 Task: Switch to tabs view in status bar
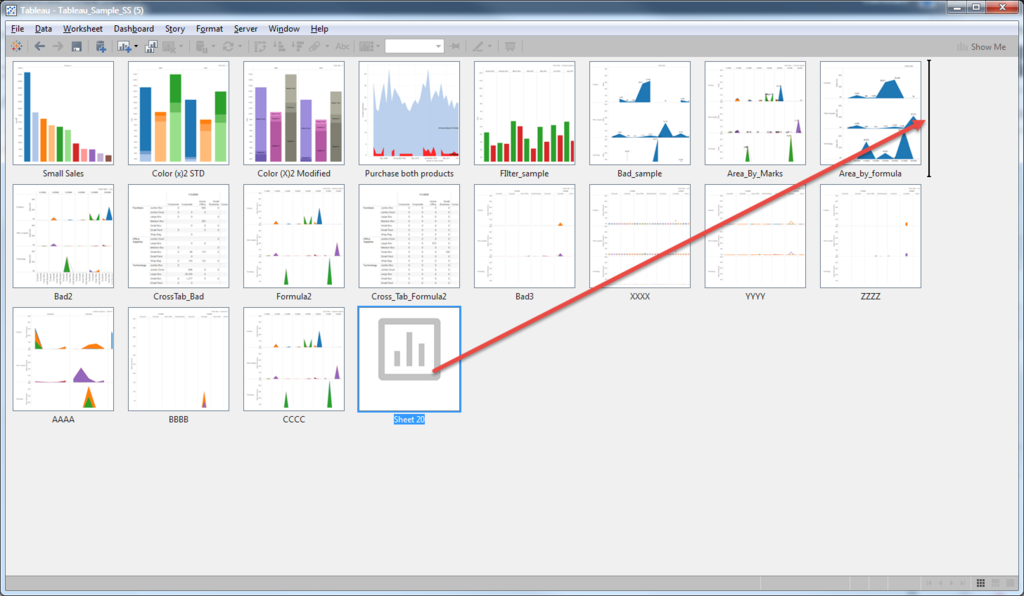(x=1010, y=583)
